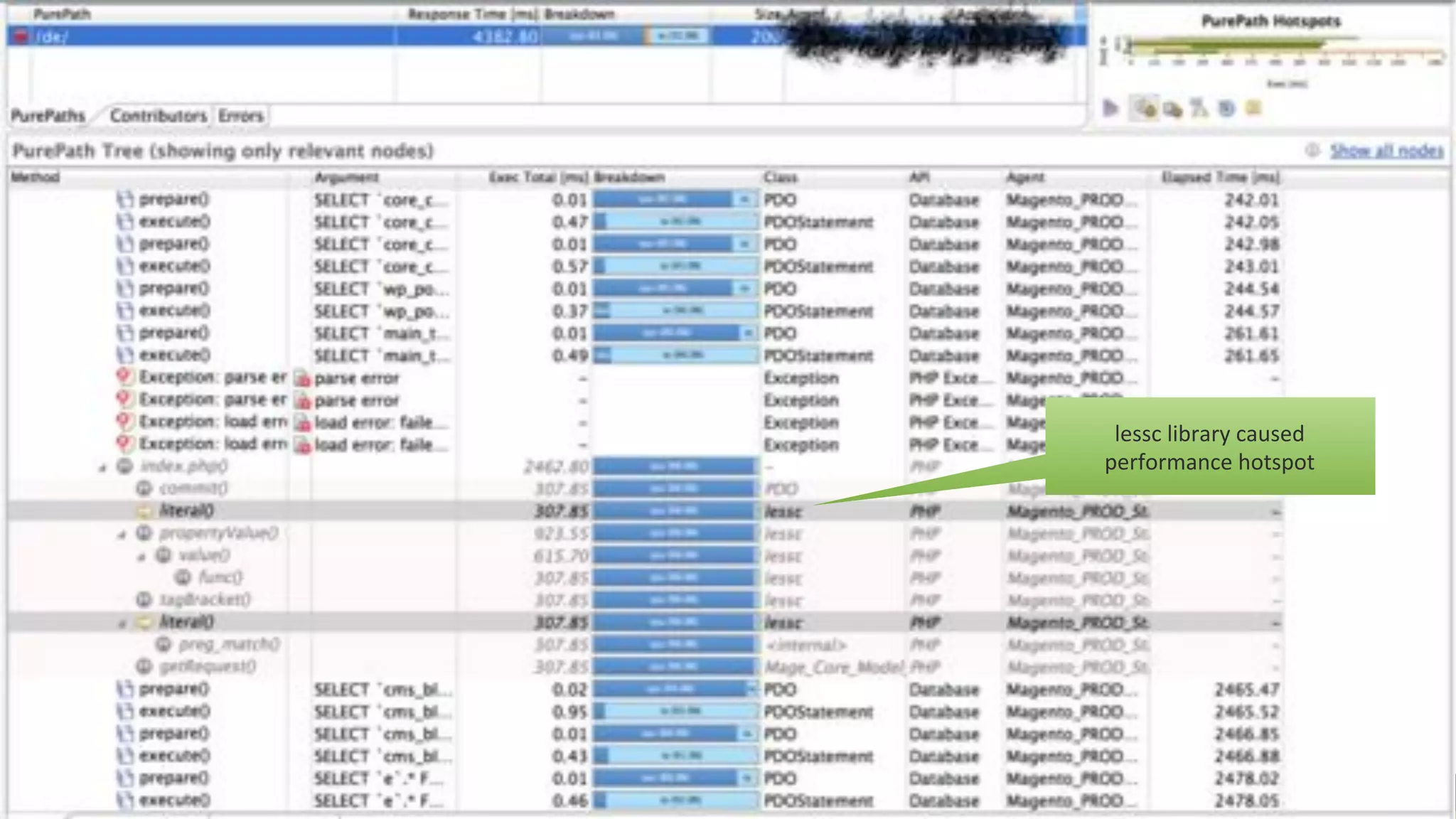Image resolution: width=1456 pixels, height=819 pixels.
Task: Collapse the literal() node above preg_match()
Action: pyautogui.click(x=122, y=623)
